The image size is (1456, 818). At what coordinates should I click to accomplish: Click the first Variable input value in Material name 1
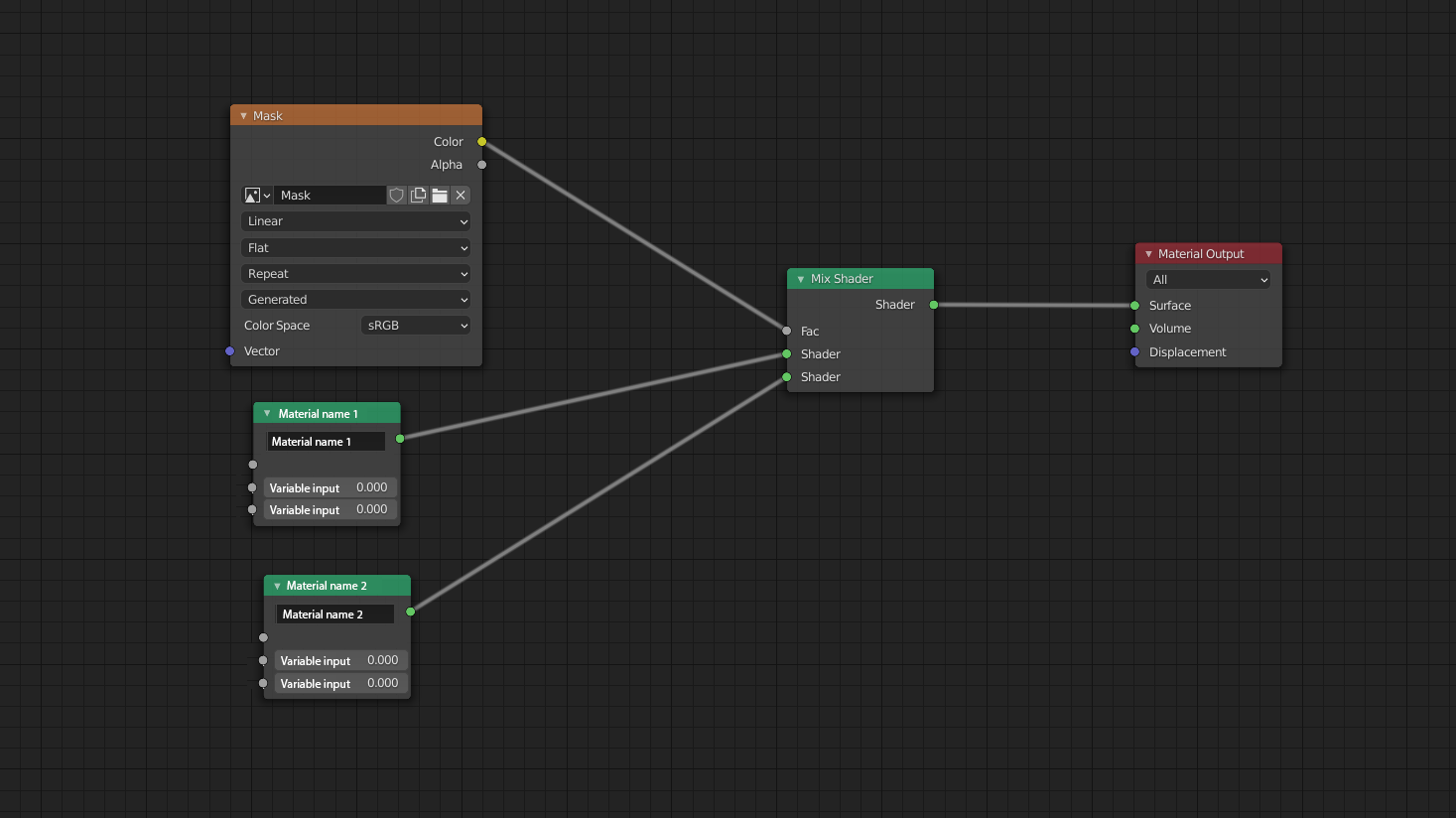(331, 487)
